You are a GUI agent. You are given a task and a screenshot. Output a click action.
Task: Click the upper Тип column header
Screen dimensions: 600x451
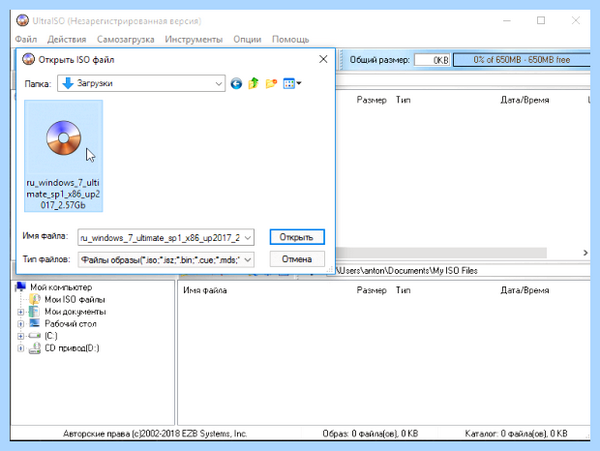tap(403, 100)
